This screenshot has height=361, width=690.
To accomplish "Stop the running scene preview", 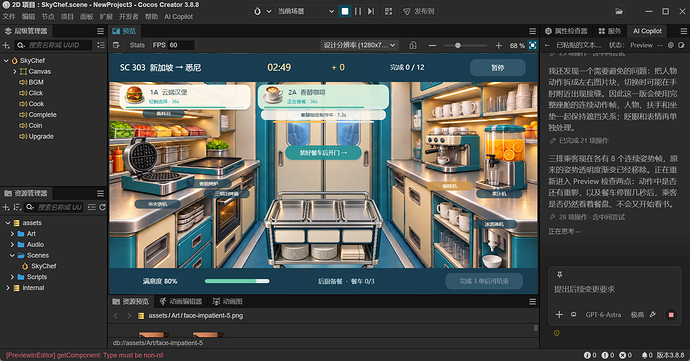I will [x=345, y=11].
